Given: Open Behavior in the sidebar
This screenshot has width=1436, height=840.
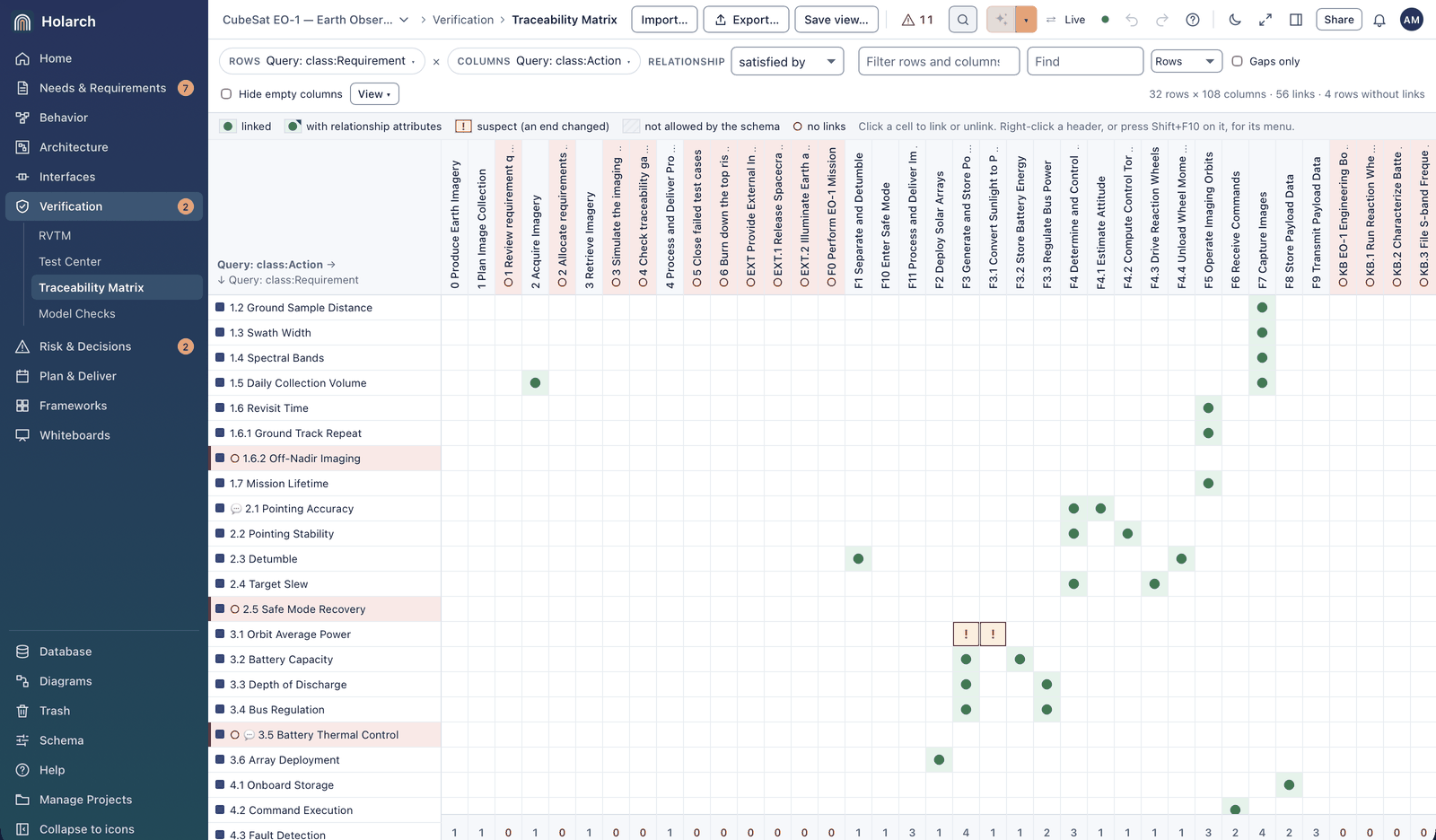Looking at the screenshot, I should 104,118.
